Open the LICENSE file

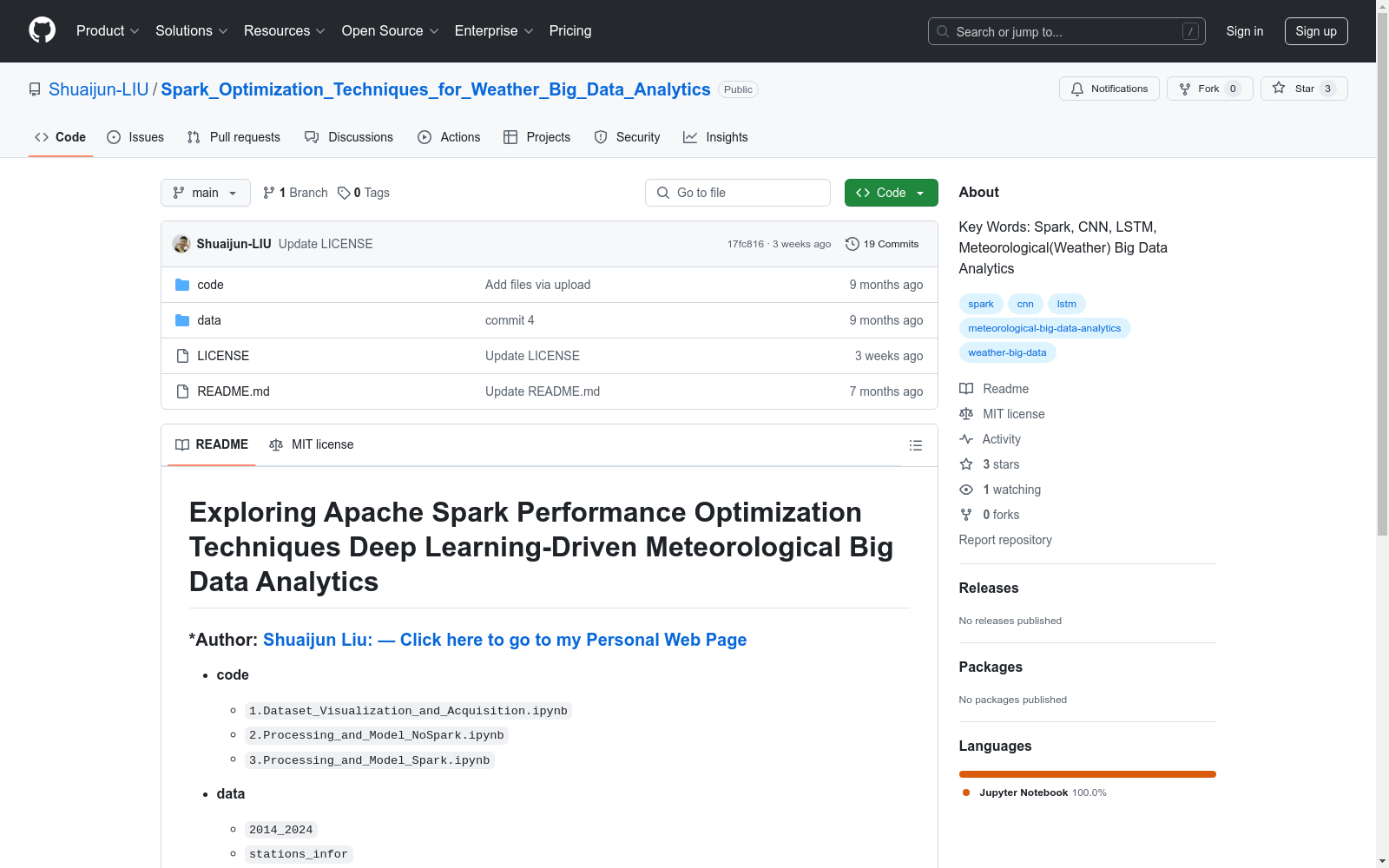[x=223, y=356]
